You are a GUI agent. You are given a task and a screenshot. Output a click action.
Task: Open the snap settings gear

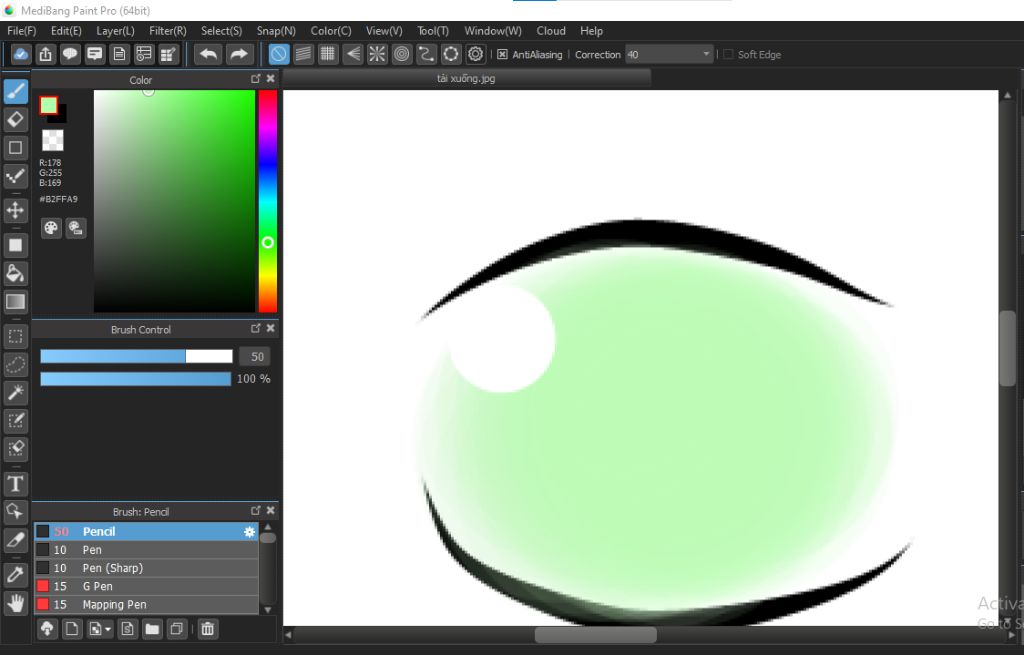point(475,54)
